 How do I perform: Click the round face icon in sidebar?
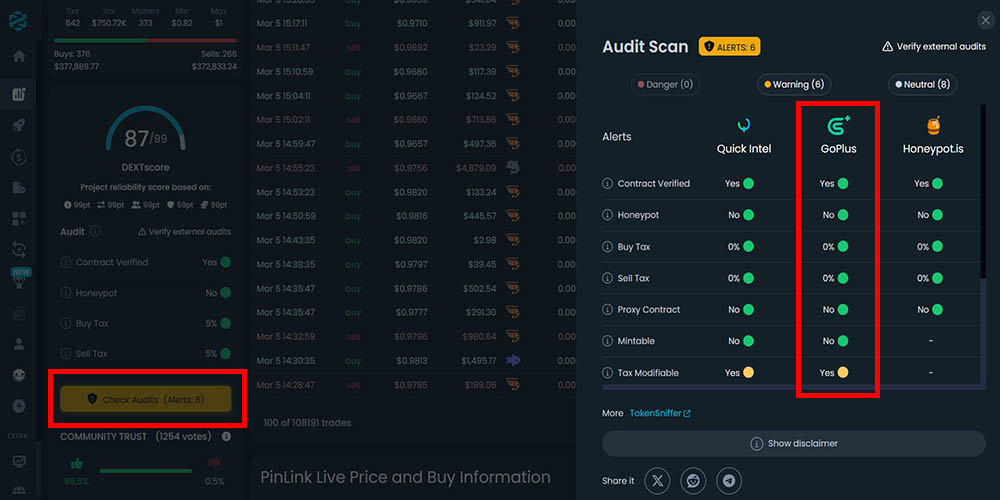coord(19,375)
